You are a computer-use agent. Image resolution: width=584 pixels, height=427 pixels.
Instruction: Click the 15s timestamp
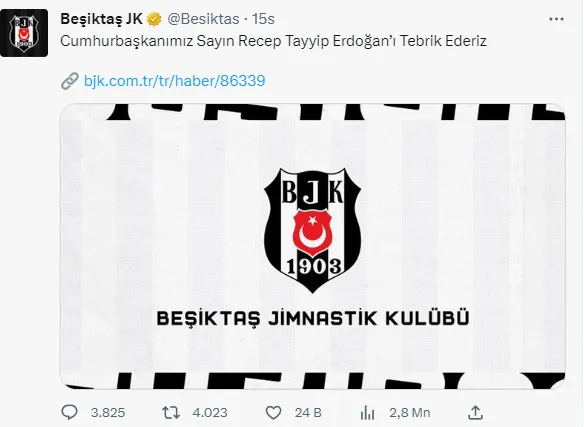263,19
